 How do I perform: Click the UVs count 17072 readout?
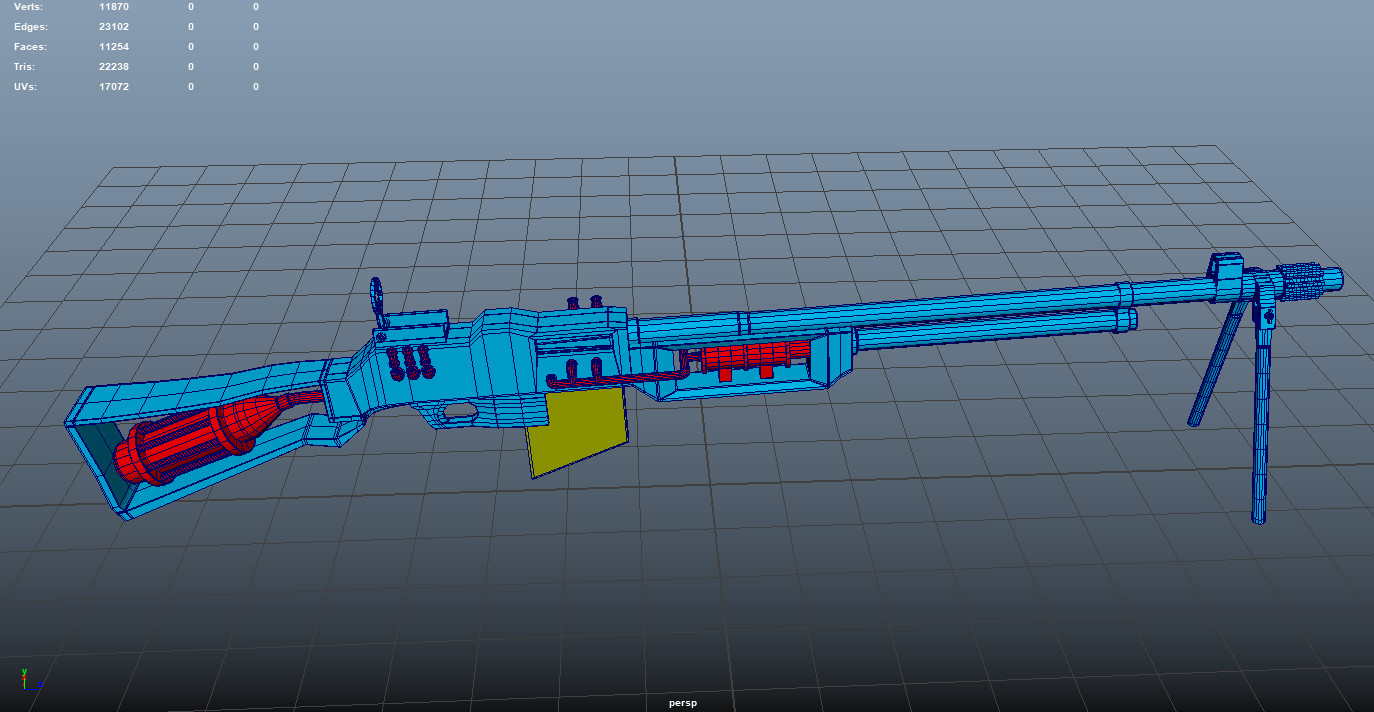tap(112, 86)
